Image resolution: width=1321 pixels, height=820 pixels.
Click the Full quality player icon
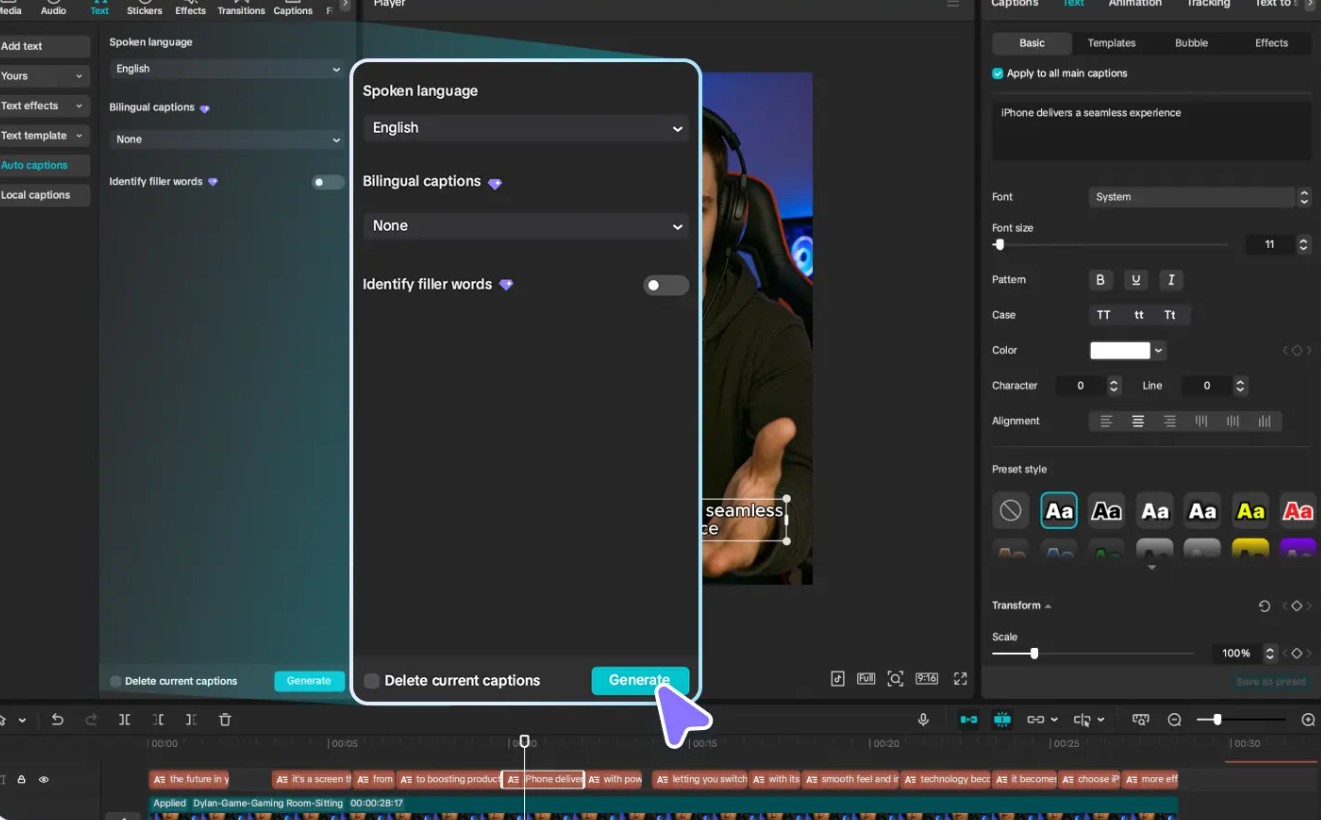(866, 679)
